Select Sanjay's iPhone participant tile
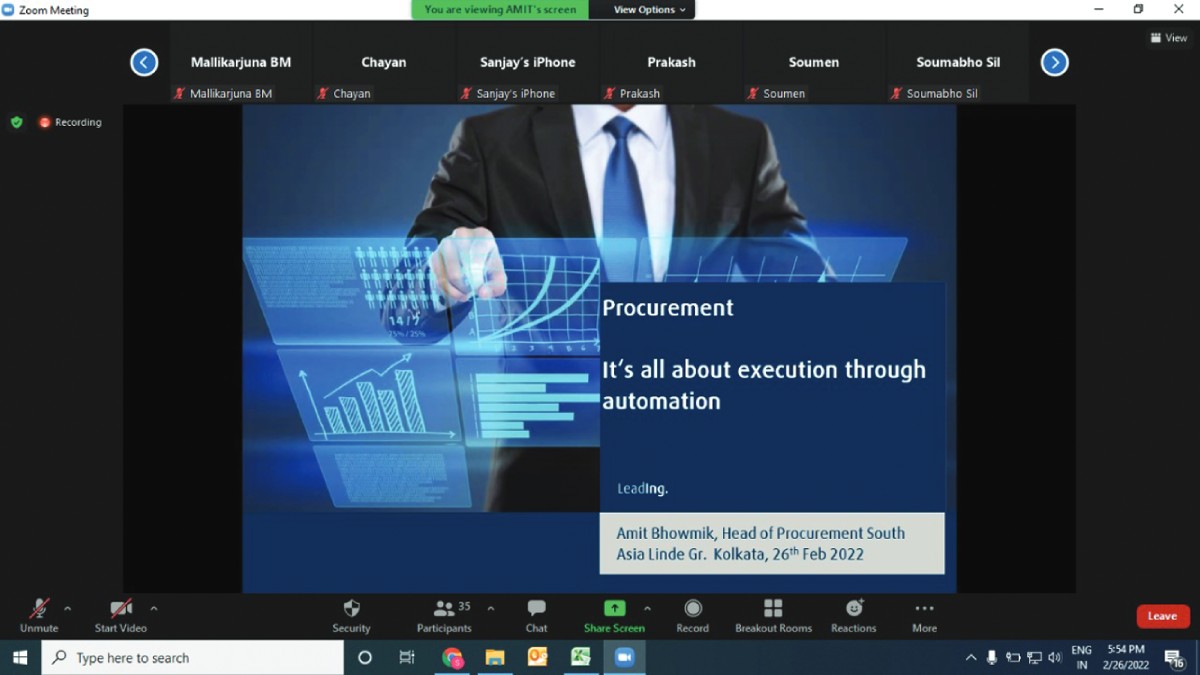Image resolution: width=1200 pixels, height=675 pixels. (528, 63)
